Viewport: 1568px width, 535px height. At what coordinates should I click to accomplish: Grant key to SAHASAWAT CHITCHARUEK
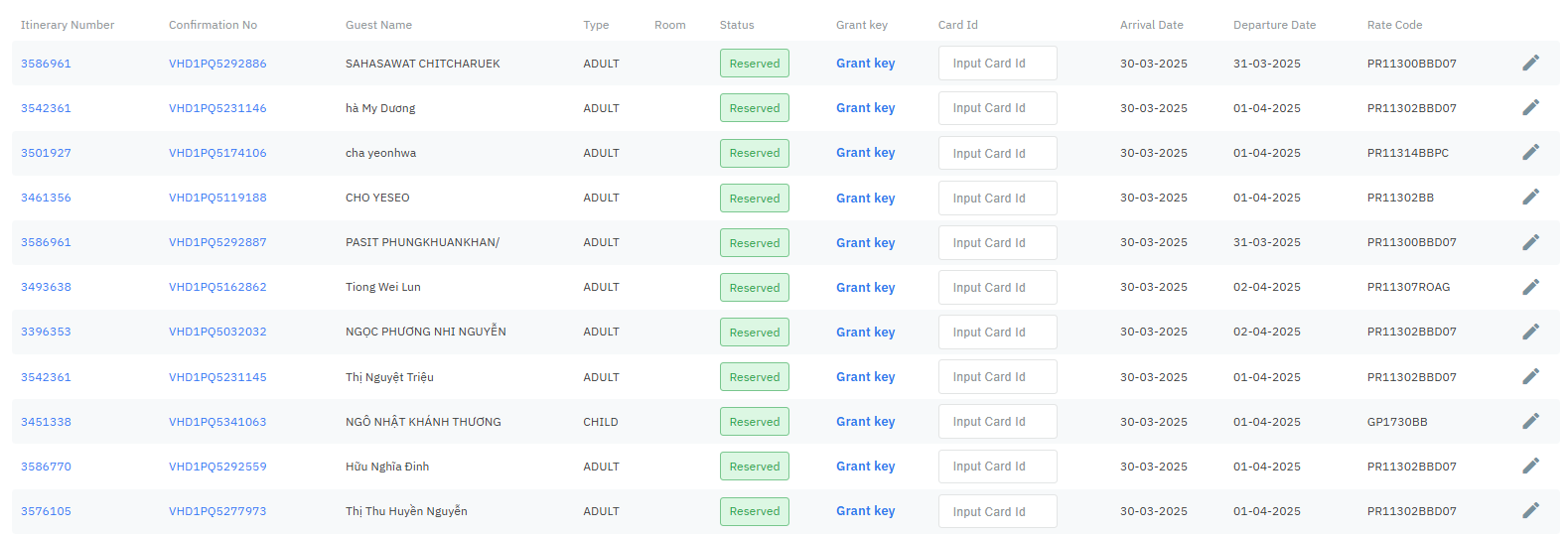pyautogui.click(x=865, y=64)
